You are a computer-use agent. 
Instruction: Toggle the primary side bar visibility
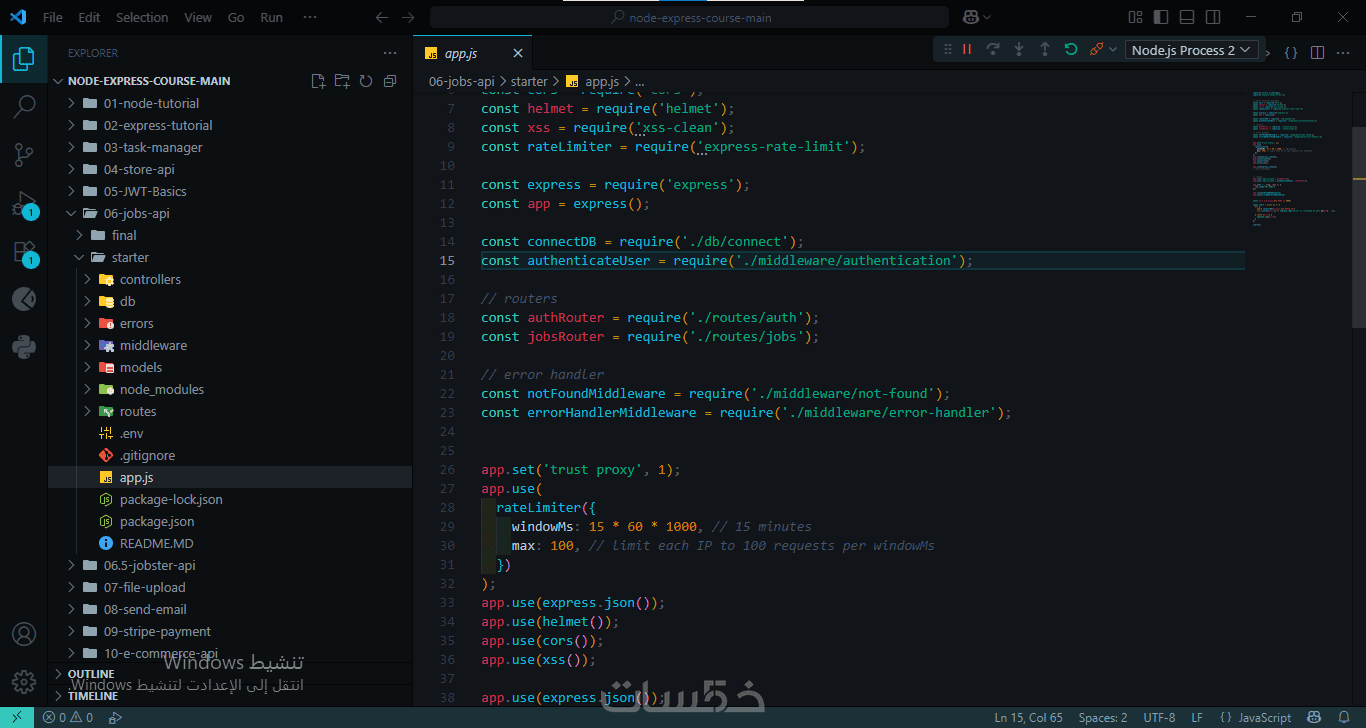click(x=1161, y=17)
